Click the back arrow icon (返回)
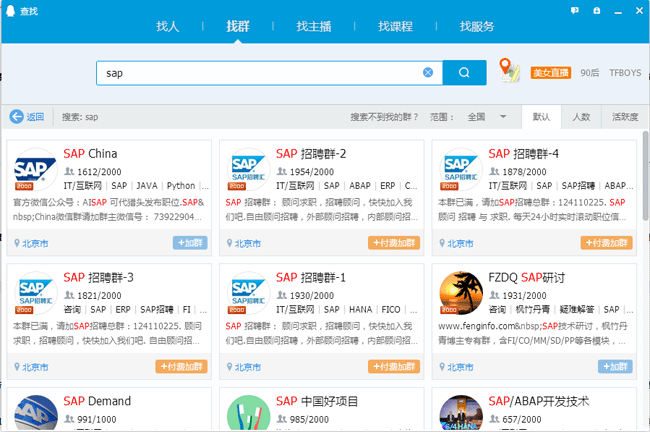The image size is (650, 432). (17, 117)
